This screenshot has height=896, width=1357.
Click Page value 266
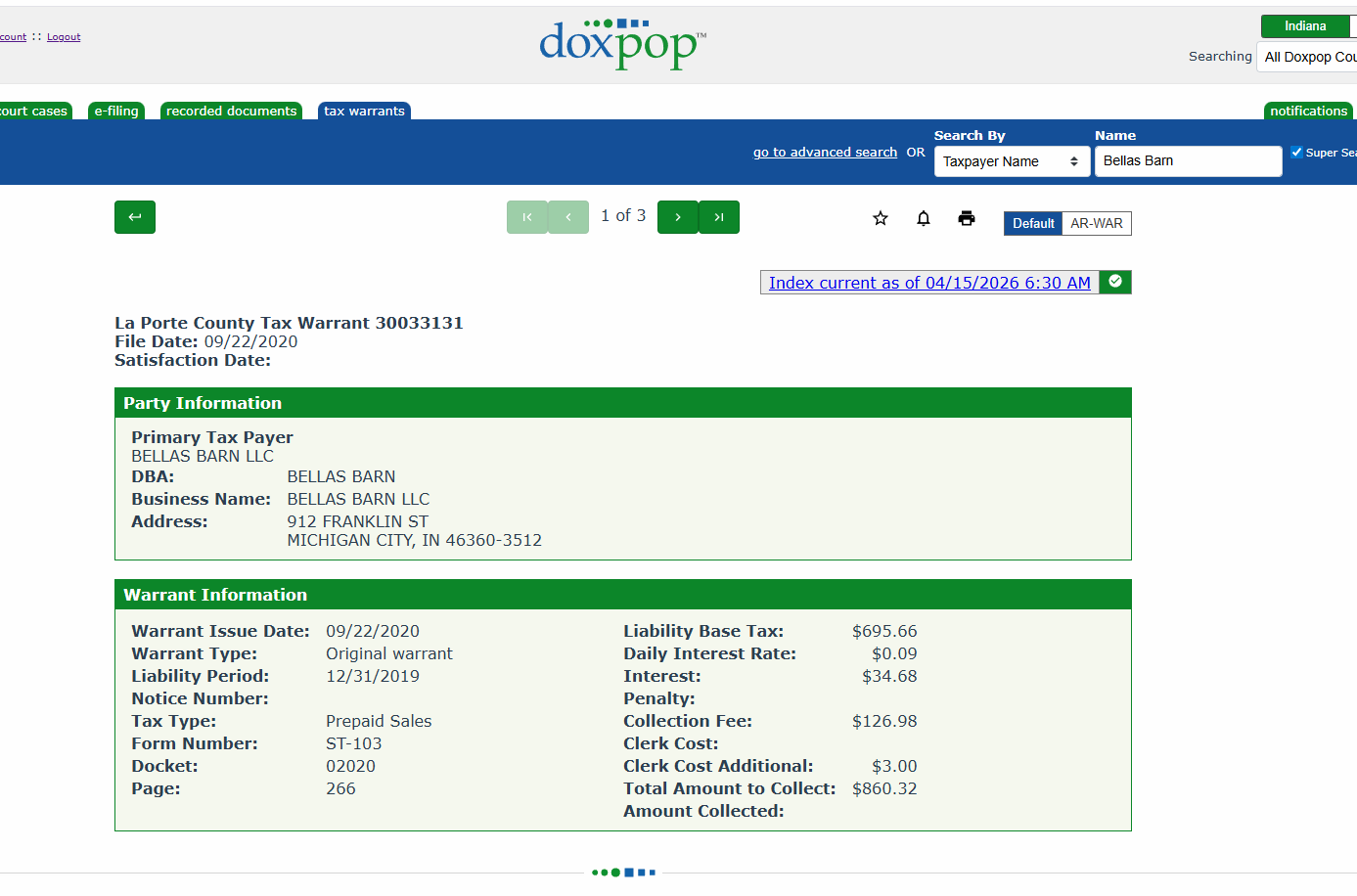340,788
